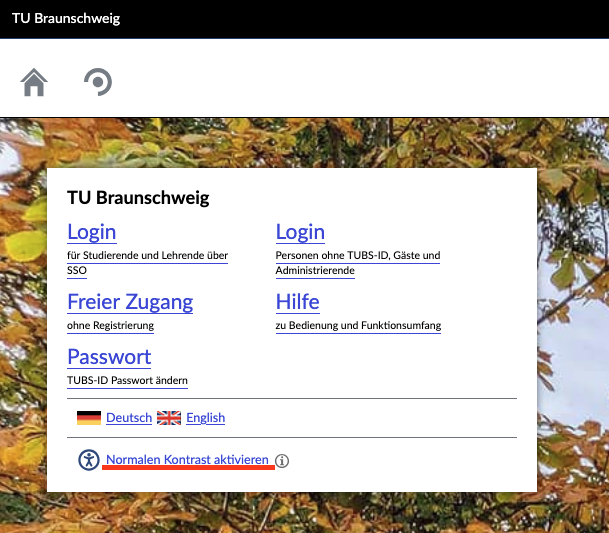The image size is (609, 533).
Task: Click the accessibility person icon
Action: pyautogui.click(x=90, y=460)
